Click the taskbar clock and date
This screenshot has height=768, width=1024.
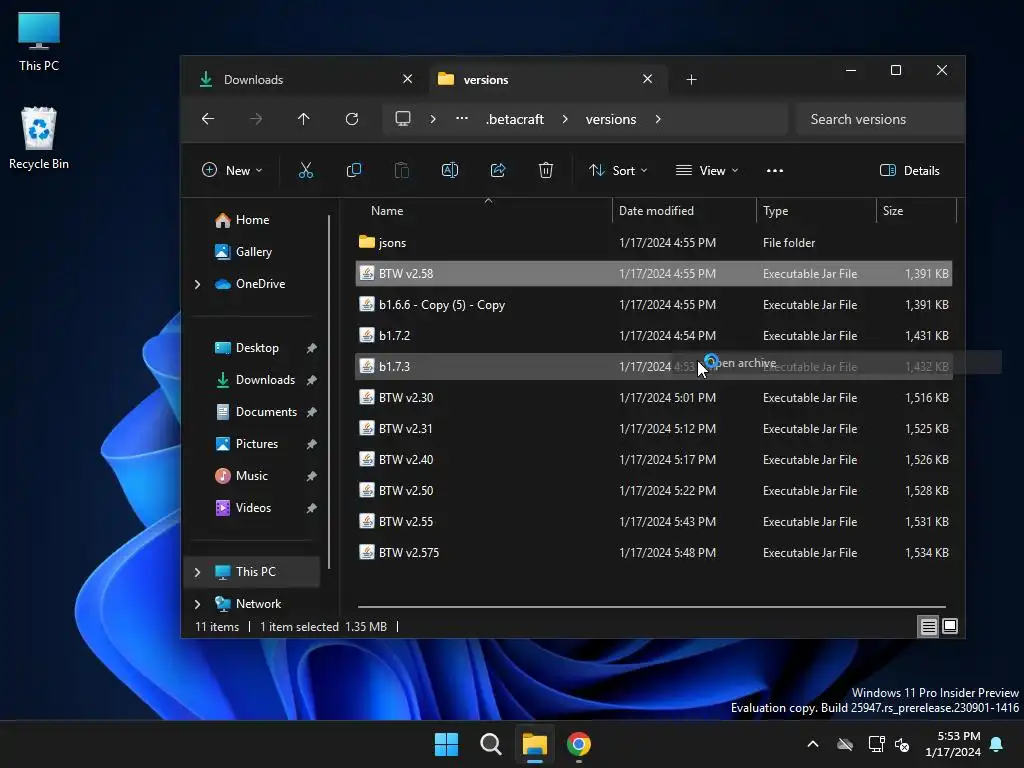[x=952, y=744]
